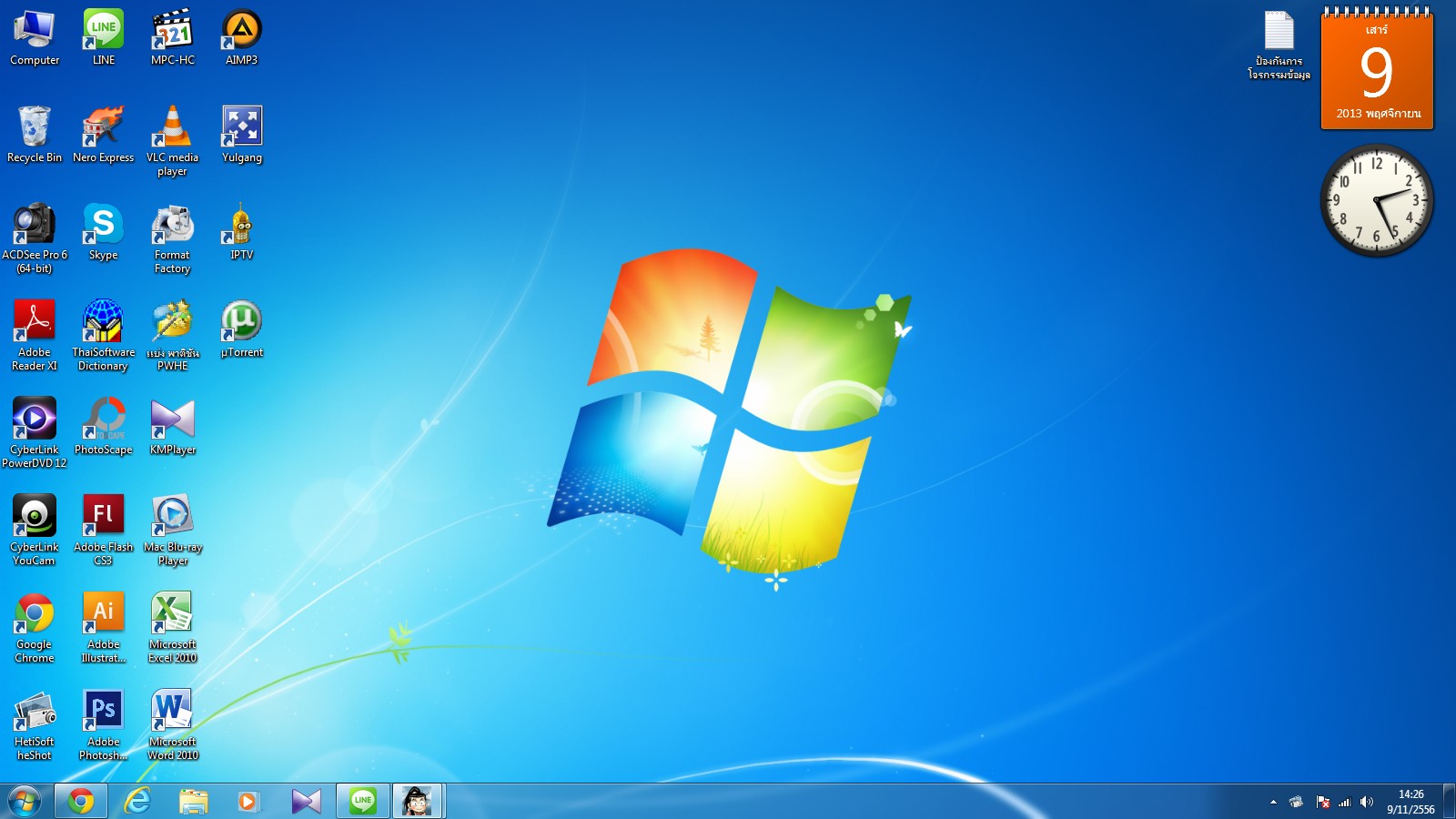Select the ThaiSoftware Dictionary shortcut
The width and height of the screenshot is (1456, 819).
104,336
